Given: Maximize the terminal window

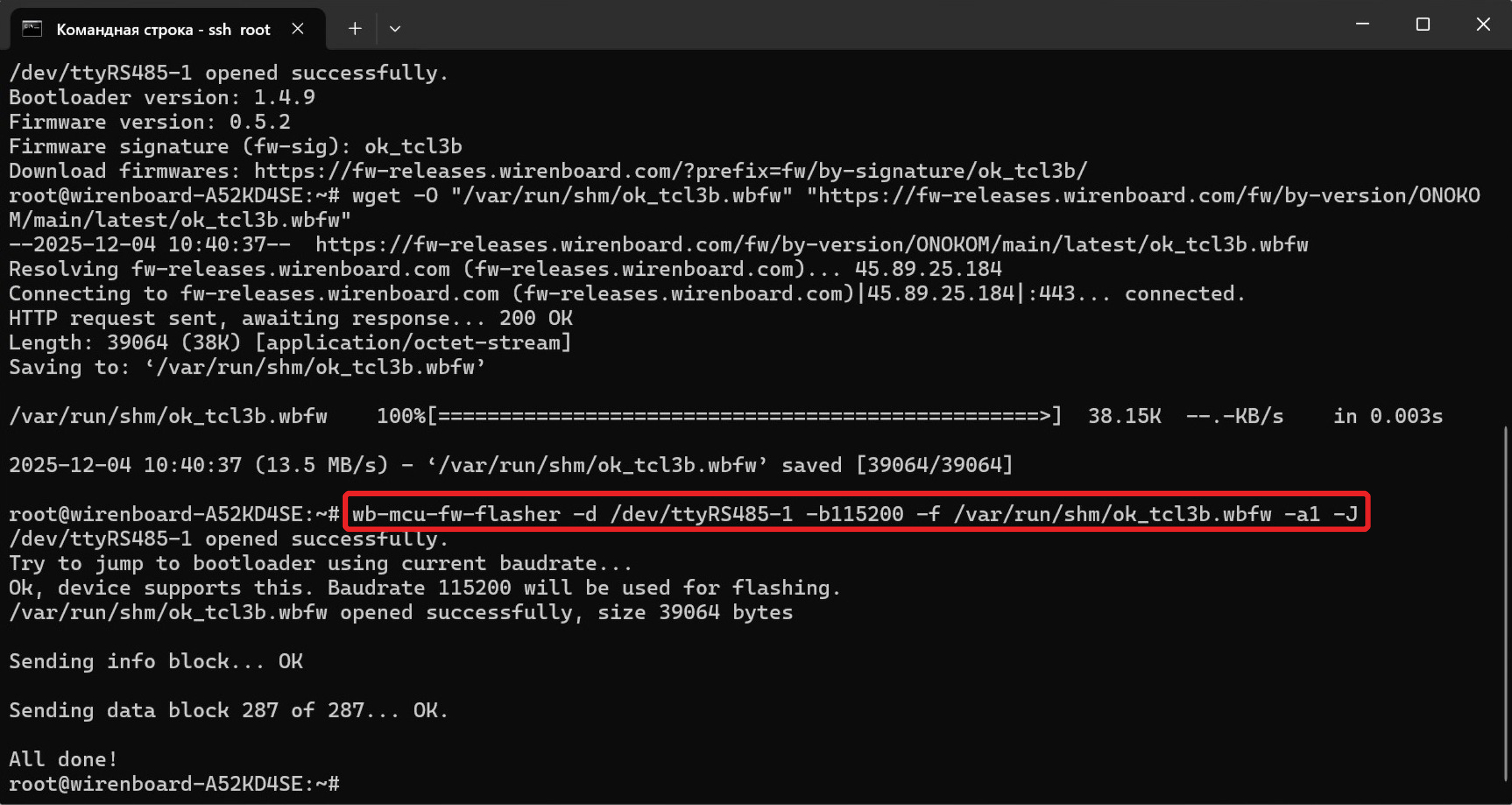Looking at the screenshot, I should click(1422, 24).
